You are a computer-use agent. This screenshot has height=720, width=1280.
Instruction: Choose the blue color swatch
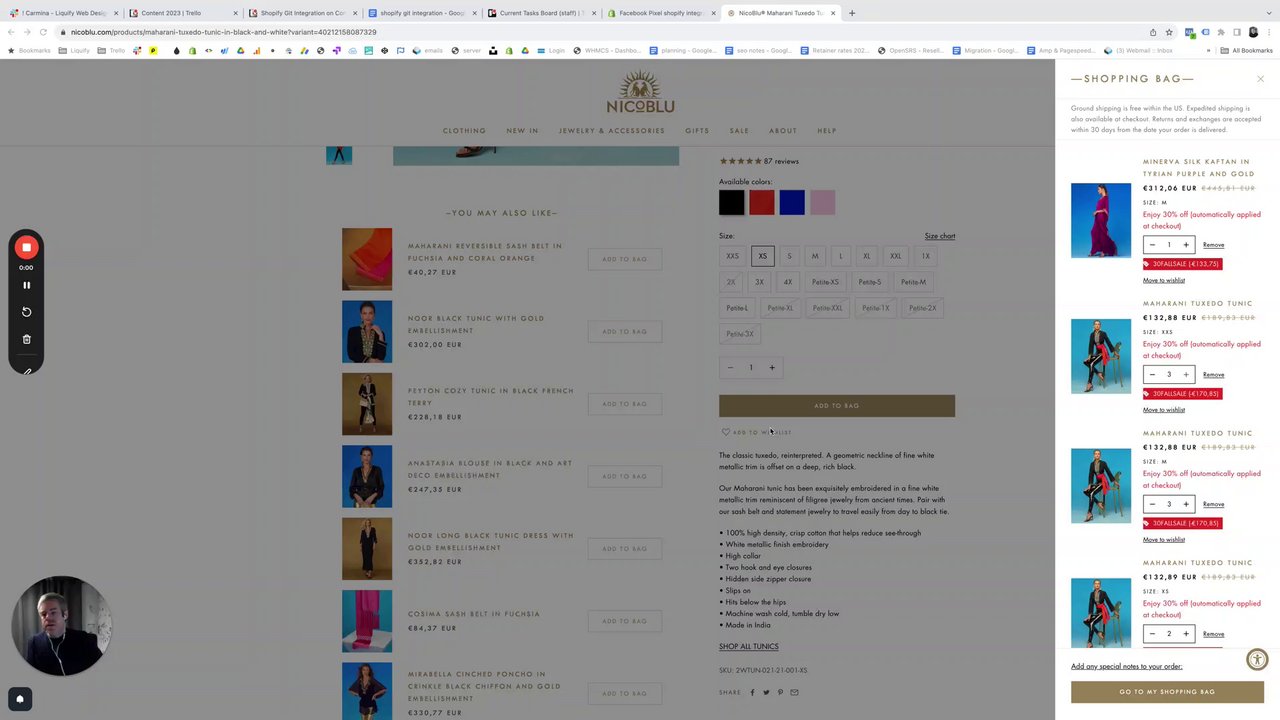pos(792,203)
